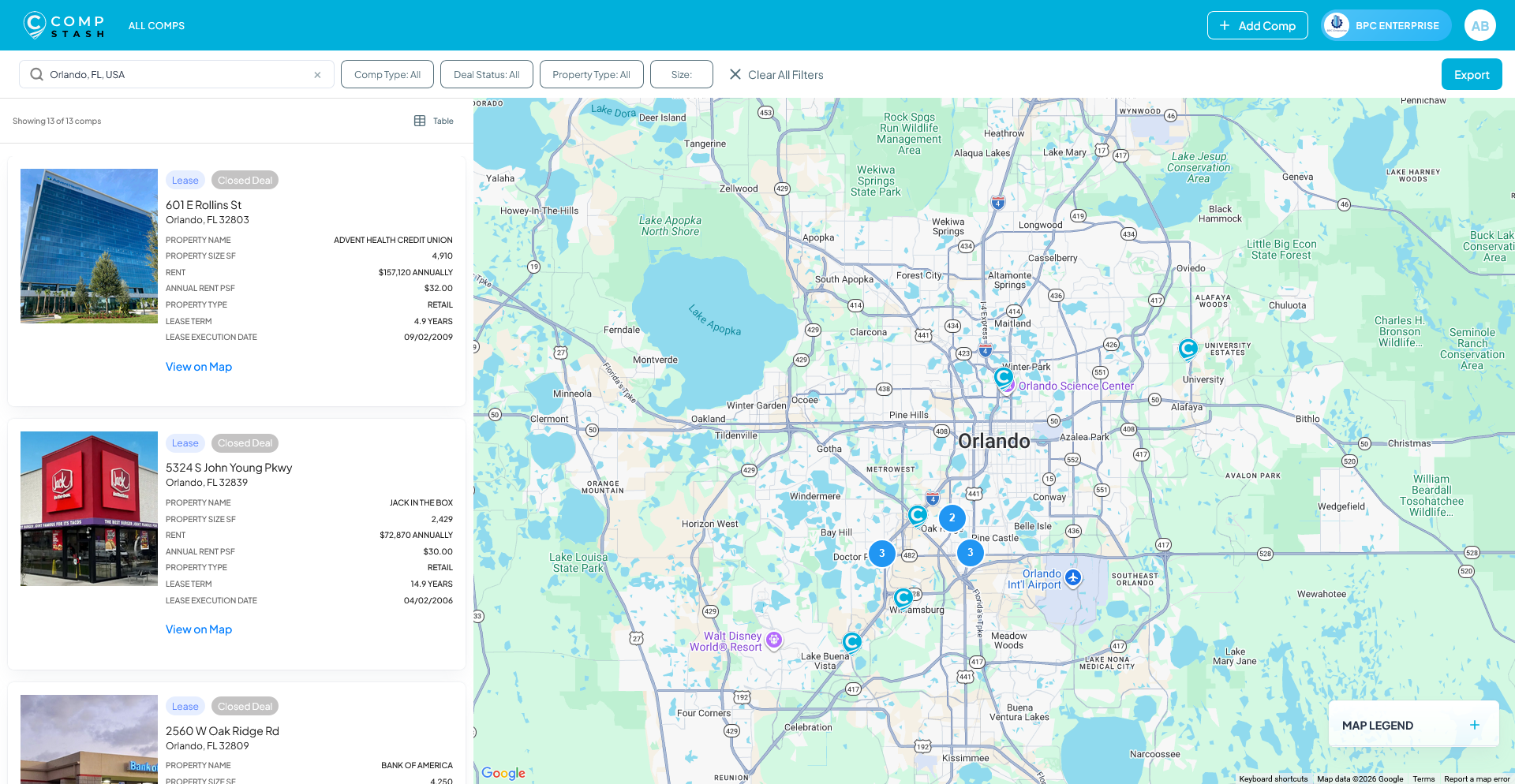Image resolution: width=1515 pixels, height=784 pixels.
Task: Click the Lease tag on 5324 S John Young Pkwy
Action: tap(185, 442)
